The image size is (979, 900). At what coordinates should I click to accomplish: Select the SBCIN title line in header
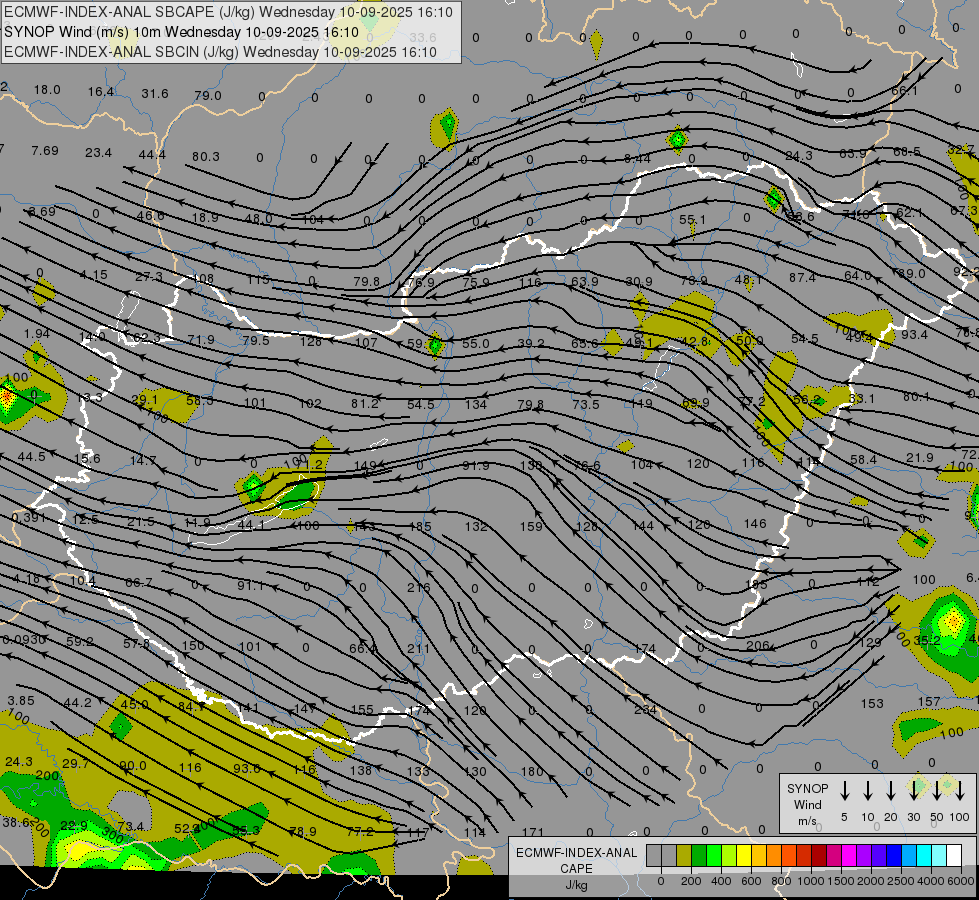click(220, 52)
